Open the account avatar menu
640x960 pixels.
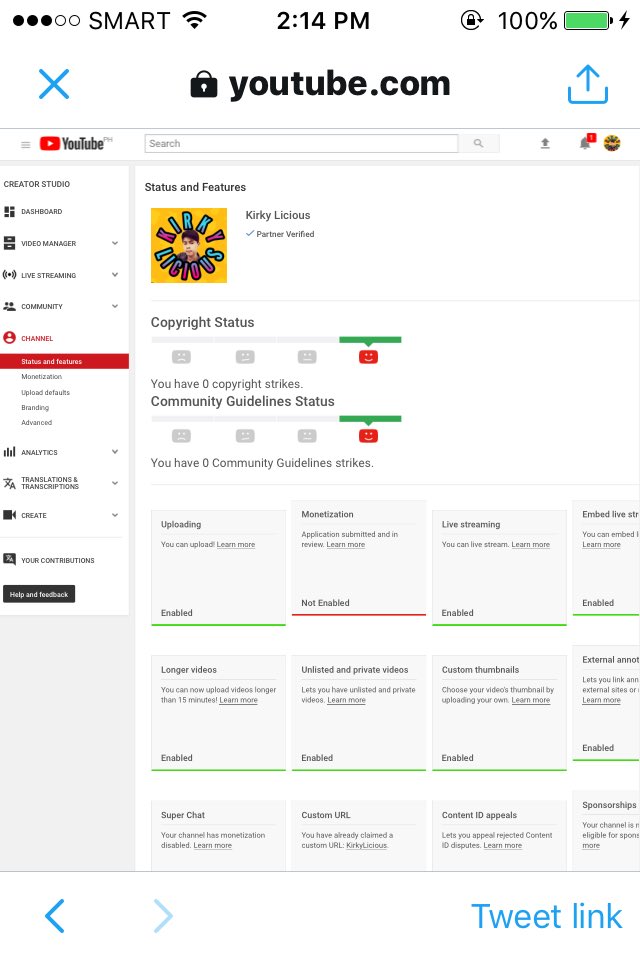[x=612, y=143]
